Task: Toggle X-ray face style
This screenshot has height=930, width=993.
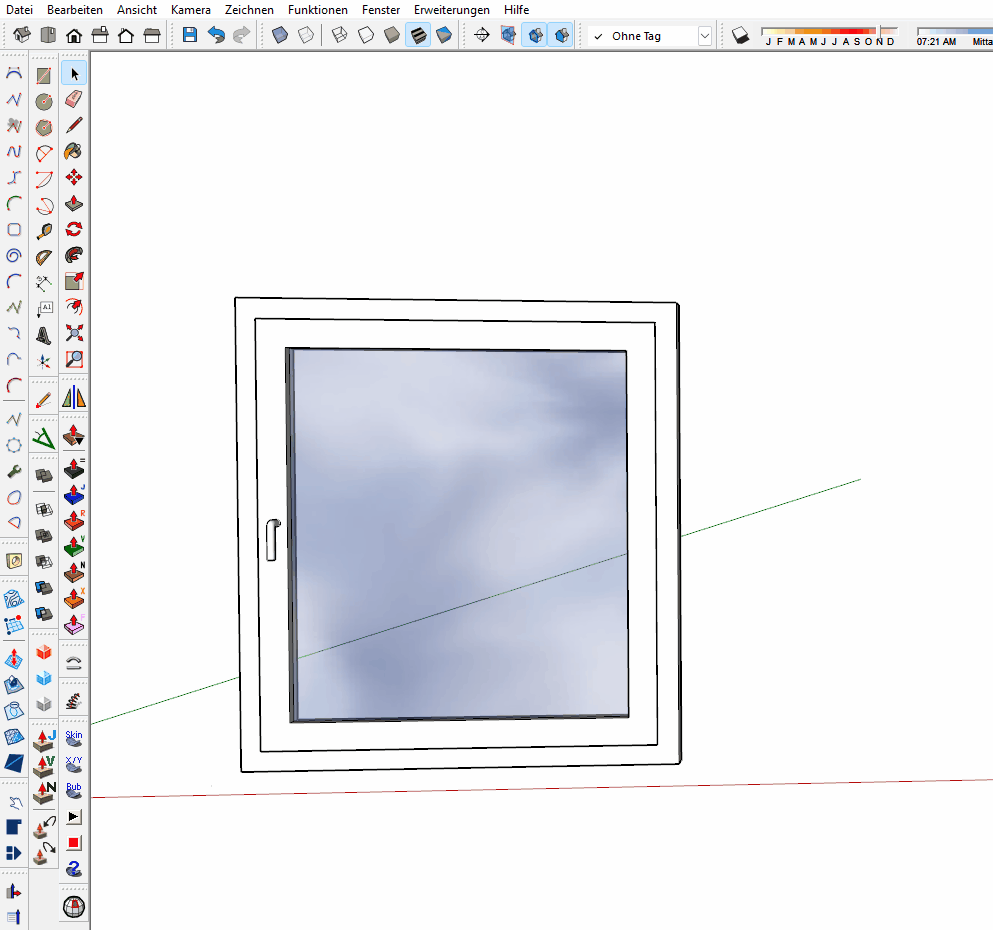Action: click(281, 35)
